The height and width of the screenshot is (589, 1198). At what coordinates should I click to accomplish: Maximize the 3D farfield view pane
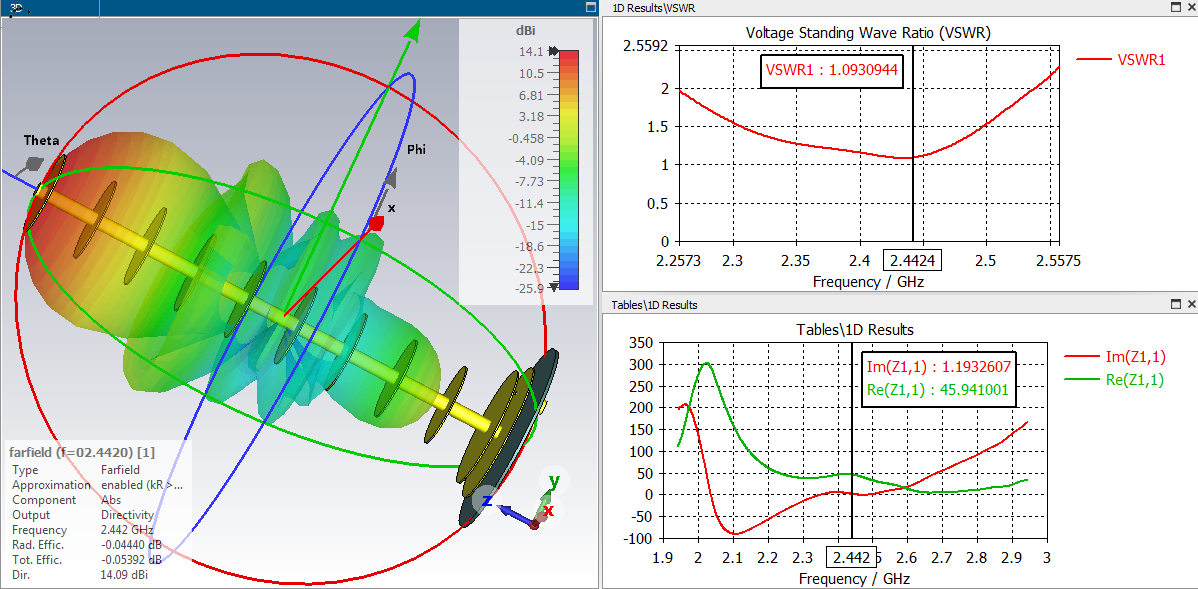point(590,7)
